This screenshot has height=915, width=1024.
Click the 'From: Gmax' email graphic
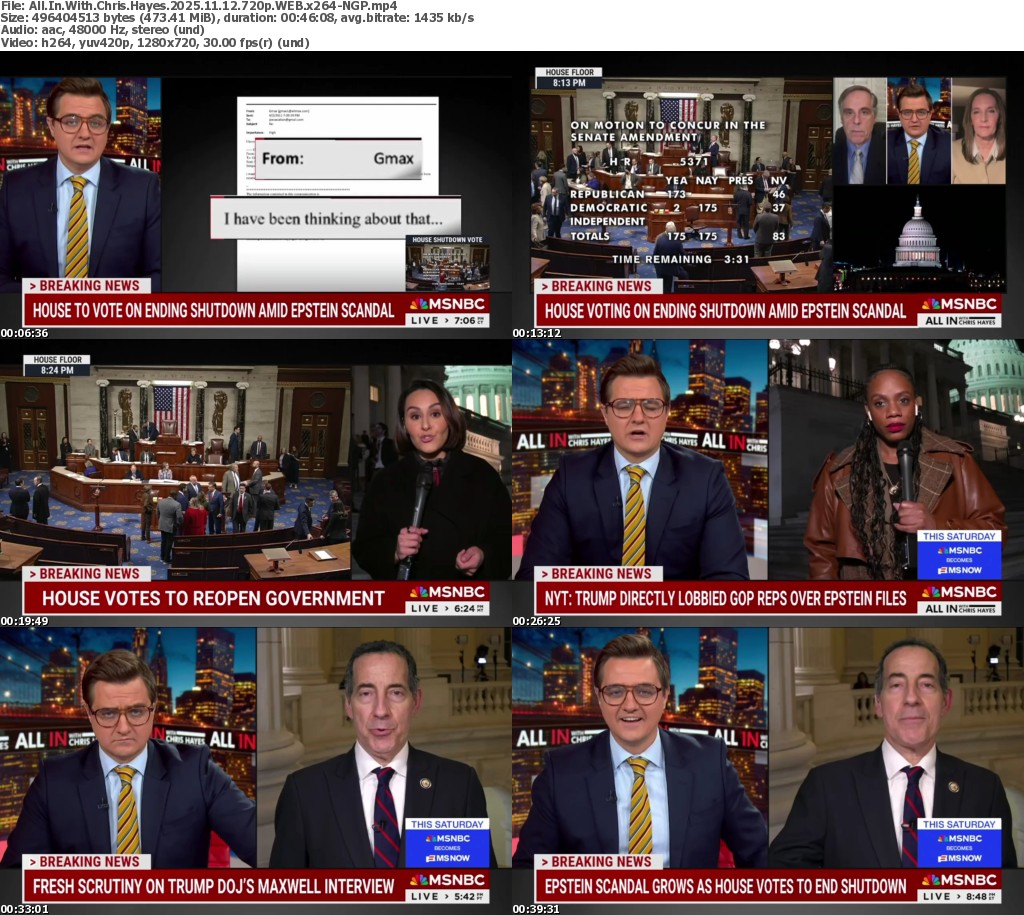[338, 158]
